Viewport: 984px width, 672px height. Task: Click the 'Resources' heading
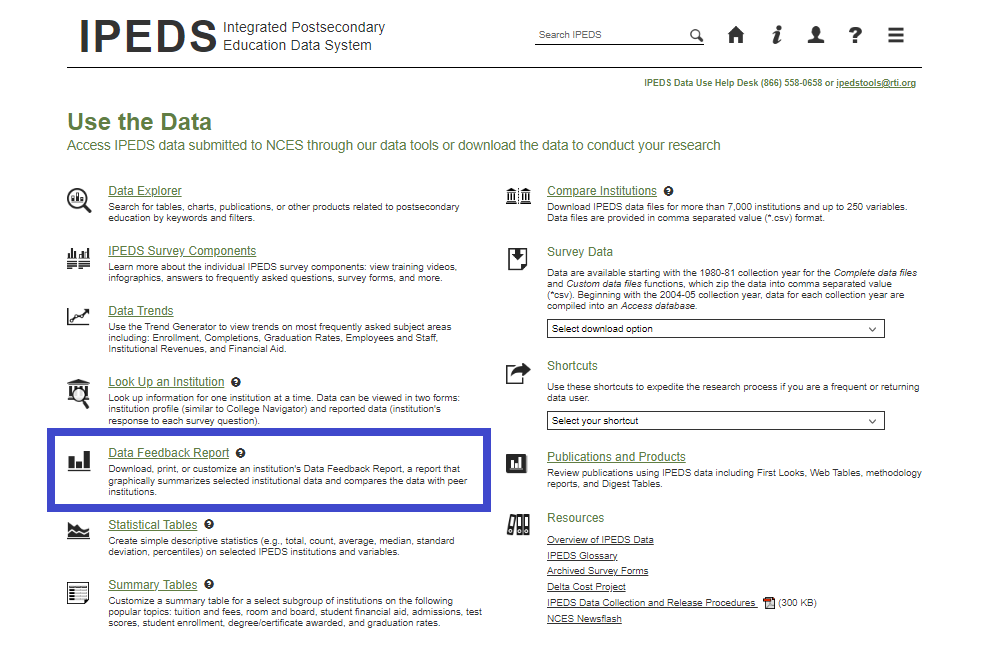pyautogui.click(x=575, y=518)
